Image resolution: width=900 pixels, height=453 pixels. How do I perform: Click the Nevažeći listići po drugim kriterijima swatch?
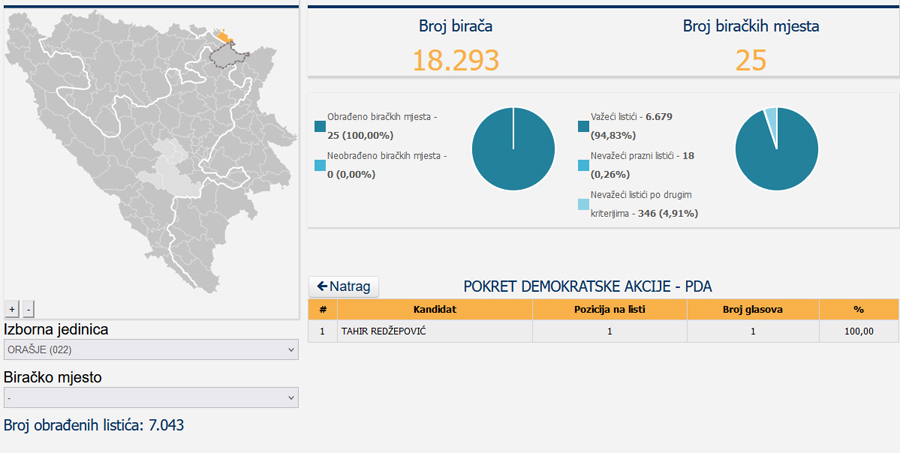(x=584, y=204)
